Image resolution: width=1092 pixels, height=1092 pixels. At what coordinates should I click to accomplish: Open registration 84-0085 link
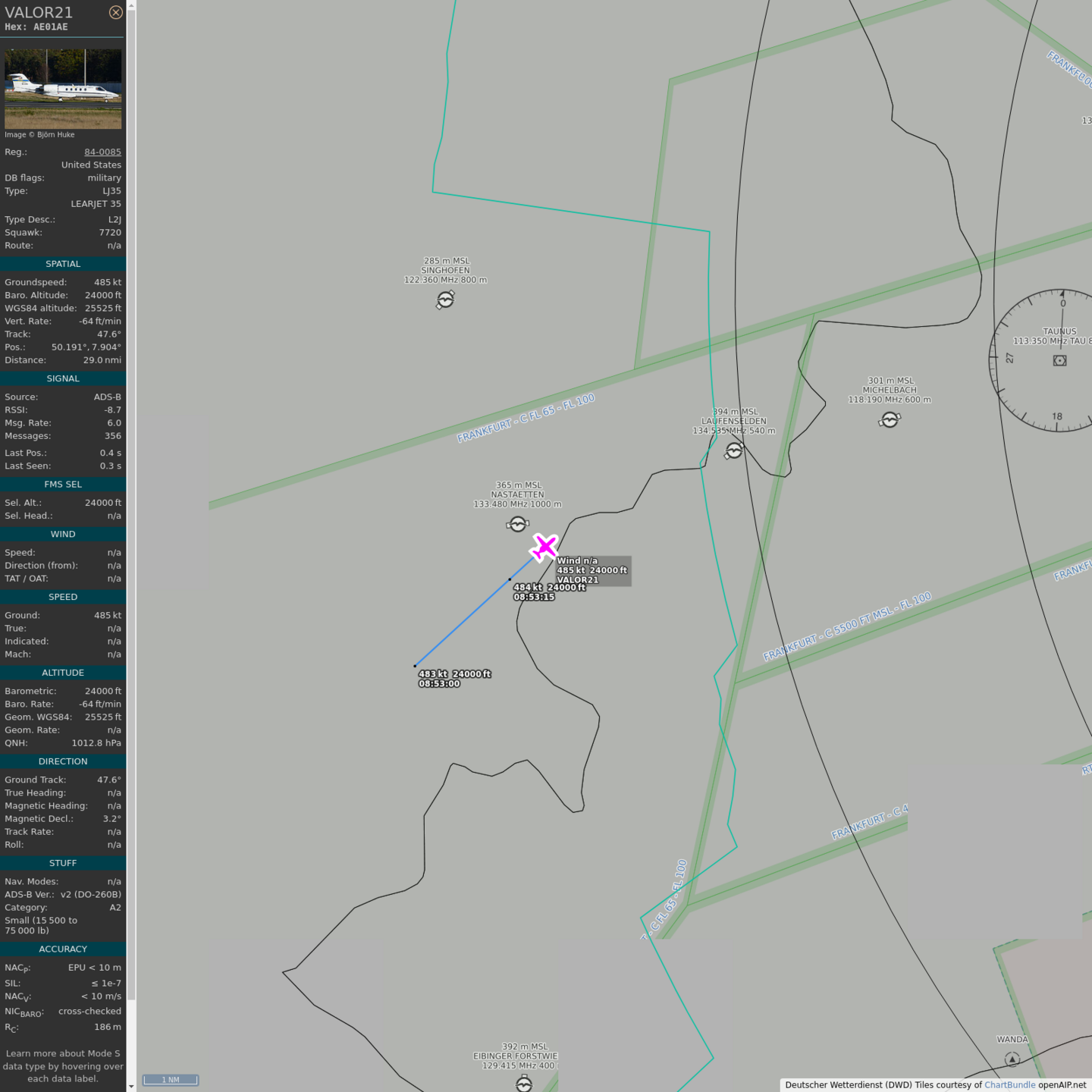[x=102, y=152]
